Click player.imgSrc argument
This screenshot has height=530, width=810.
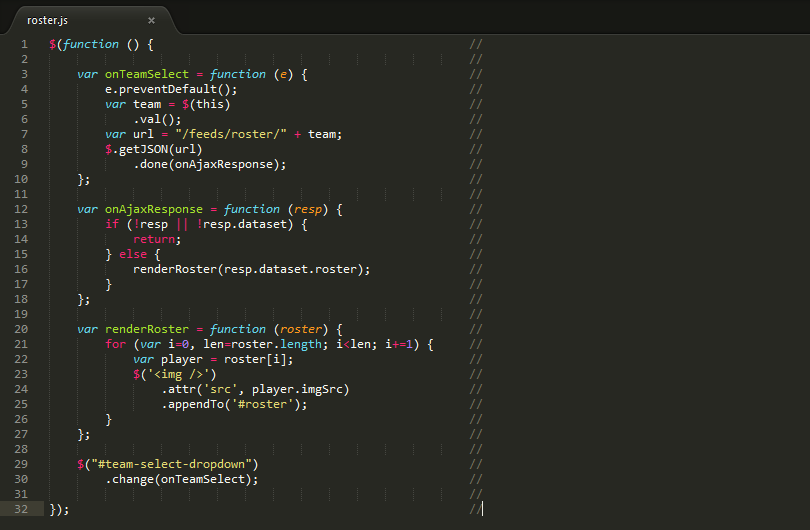pos(297,389)
